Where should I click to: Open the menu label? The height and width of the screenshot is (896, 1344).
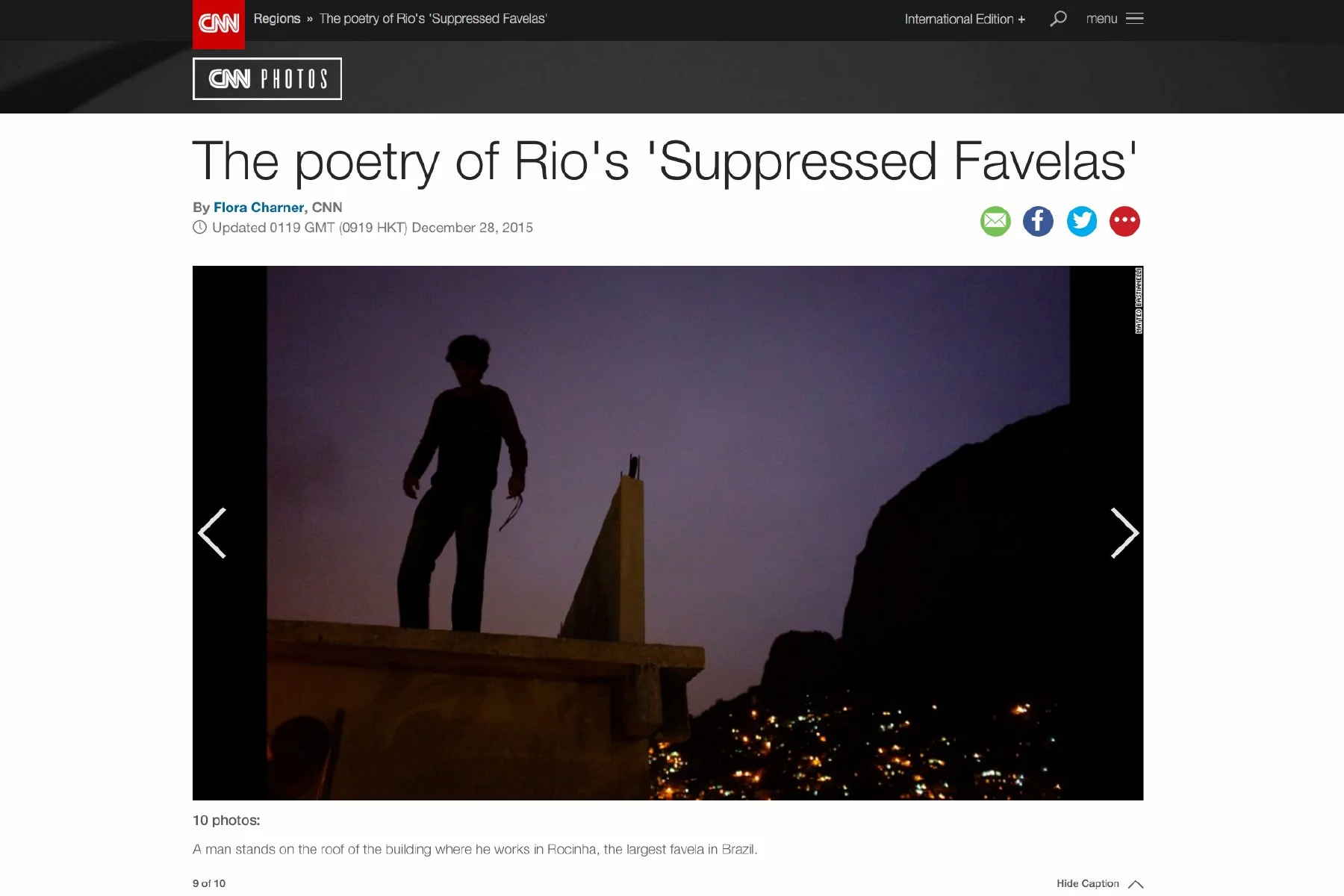coord(1101,19)
